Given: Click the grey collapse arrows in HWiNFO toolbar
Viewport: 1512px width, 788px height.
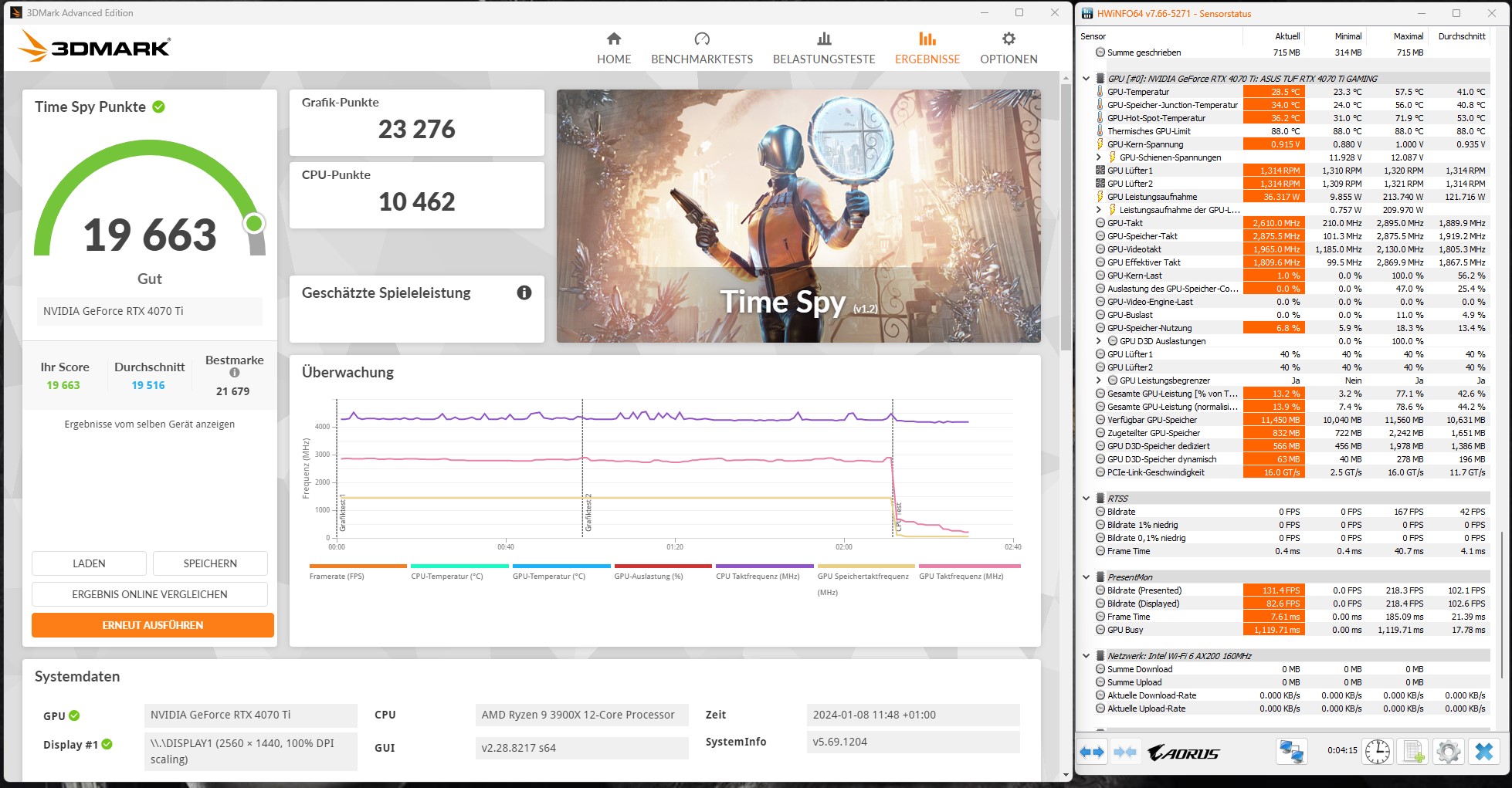Looking at the screenshot, I should point(1125,752).
